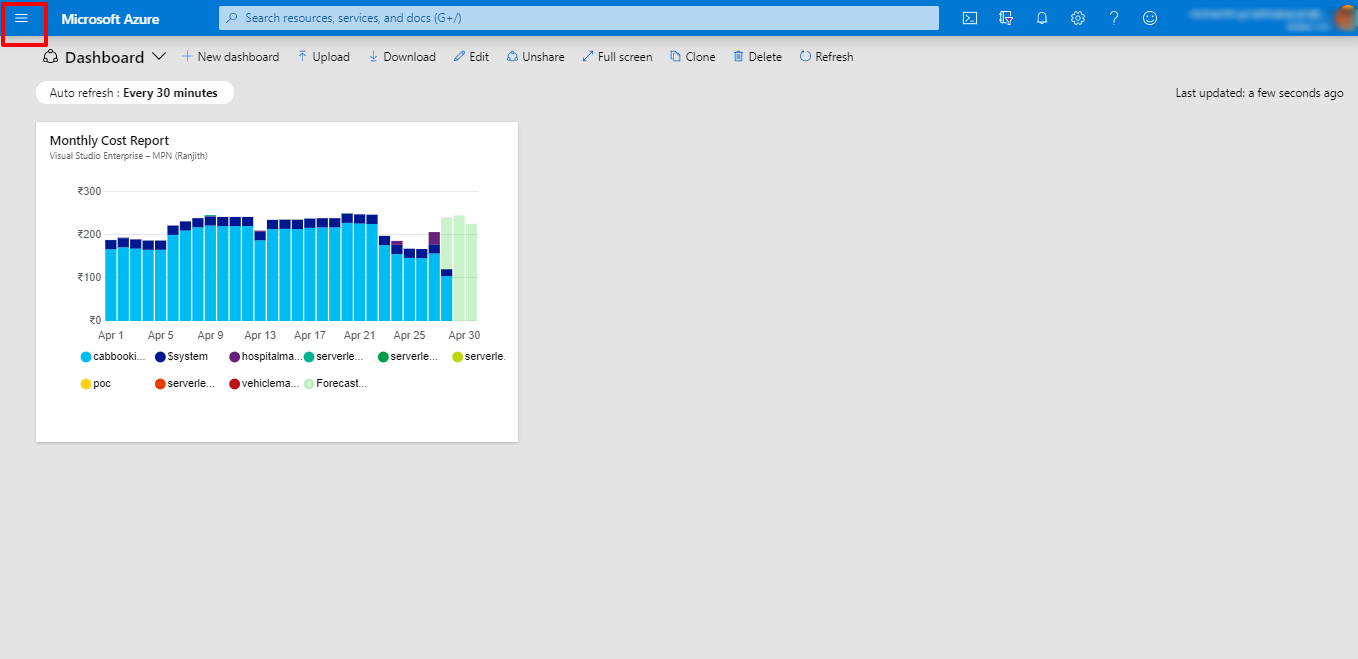Click Upload in the dashboard toolbar
The image size is (1358, 659).
pyautogui.click(x=323, y=57)
